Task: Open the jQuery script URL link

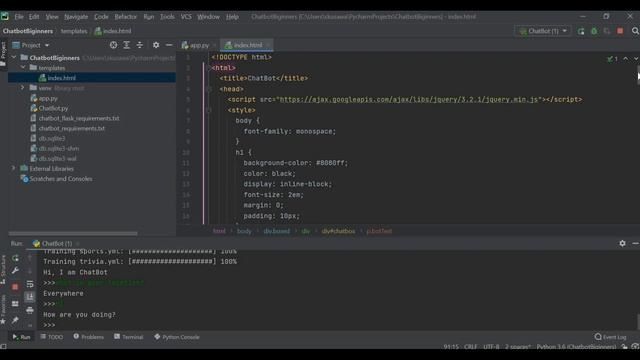Action: [409, 100]
